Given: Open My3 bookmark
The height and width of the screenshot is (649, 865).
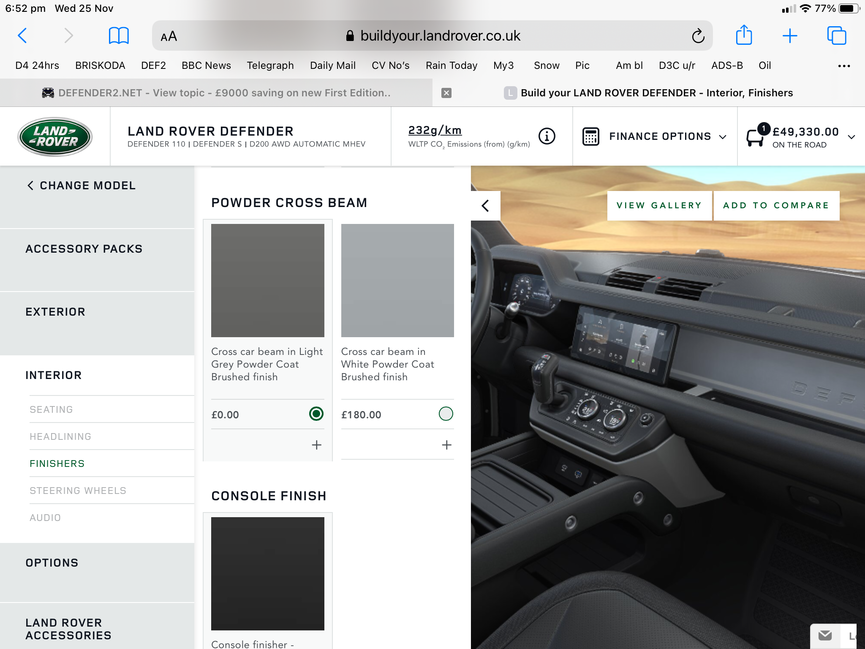Looking at the screenshot, I should (x=504, y=66).
